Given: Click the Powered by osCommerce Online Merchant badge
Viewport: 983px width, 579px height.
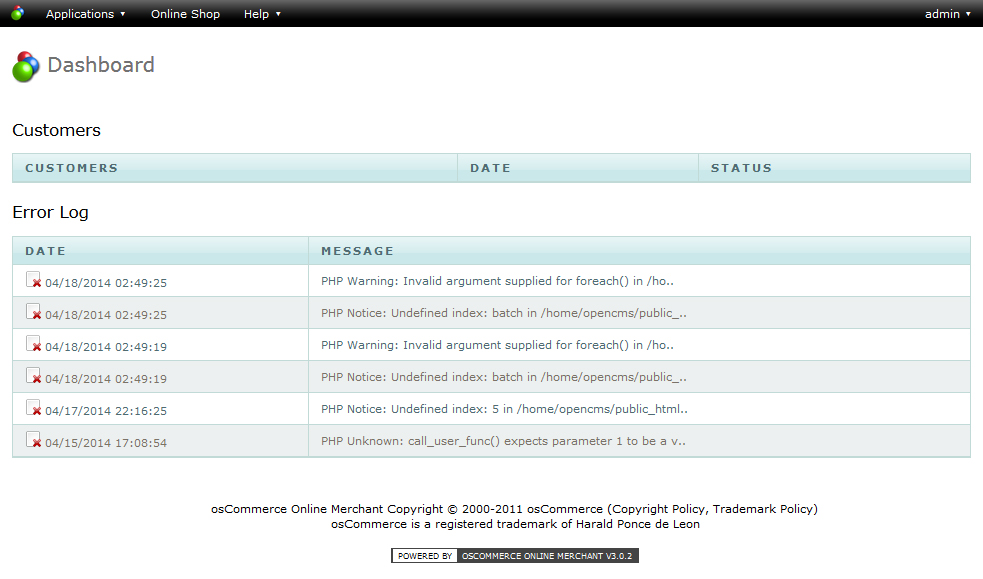Looking at the screenshot, I should pos(515,556).
